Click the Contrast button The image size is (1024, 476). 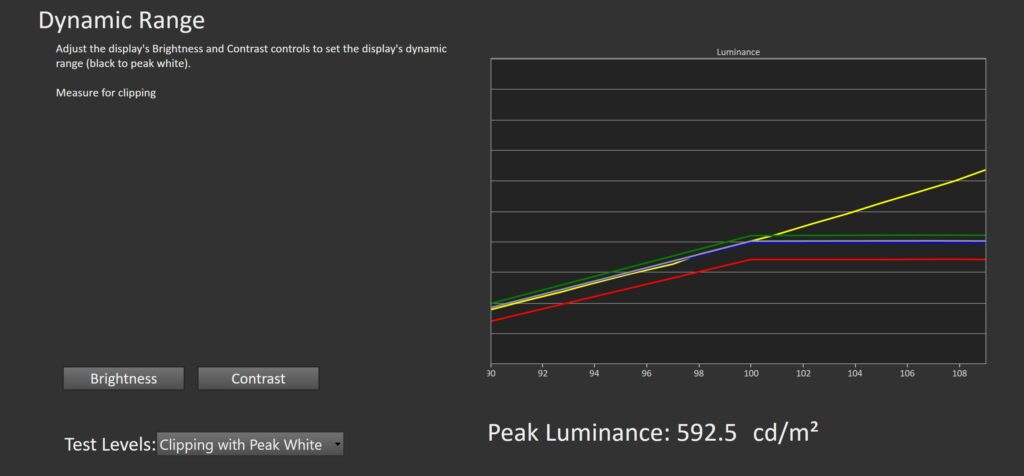[258, 378]
